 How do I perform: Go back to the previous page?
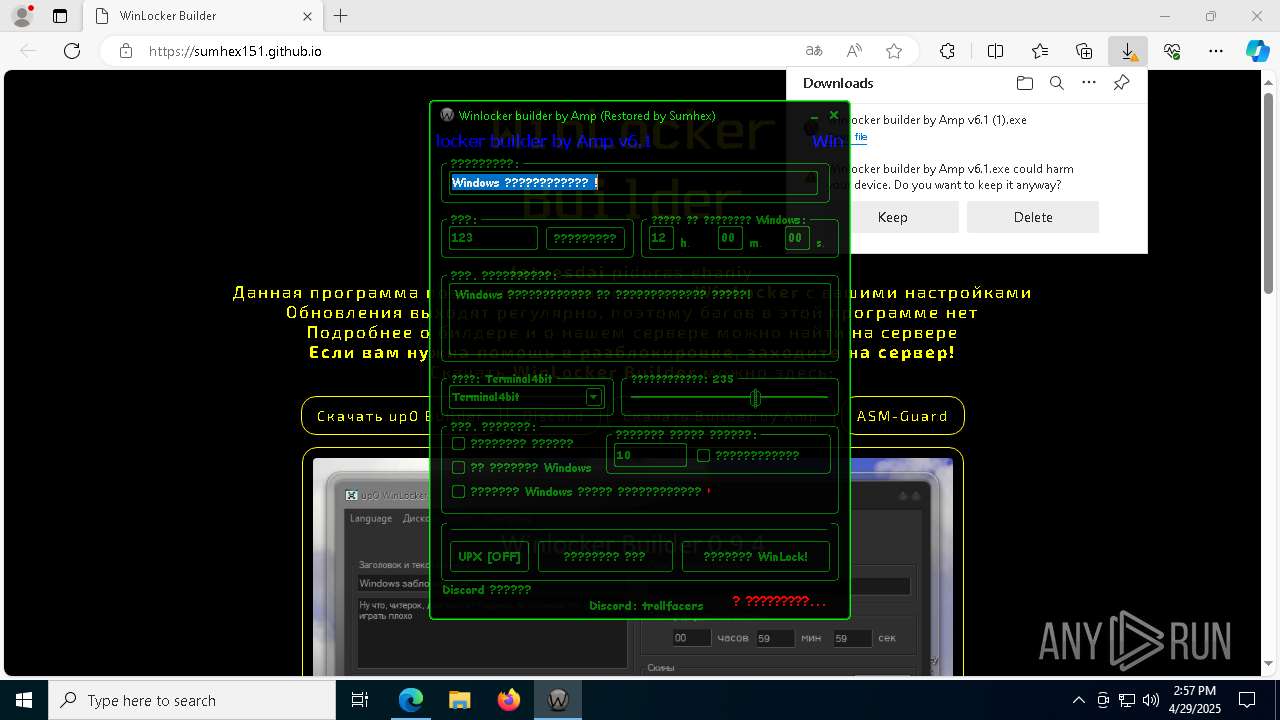28,51
